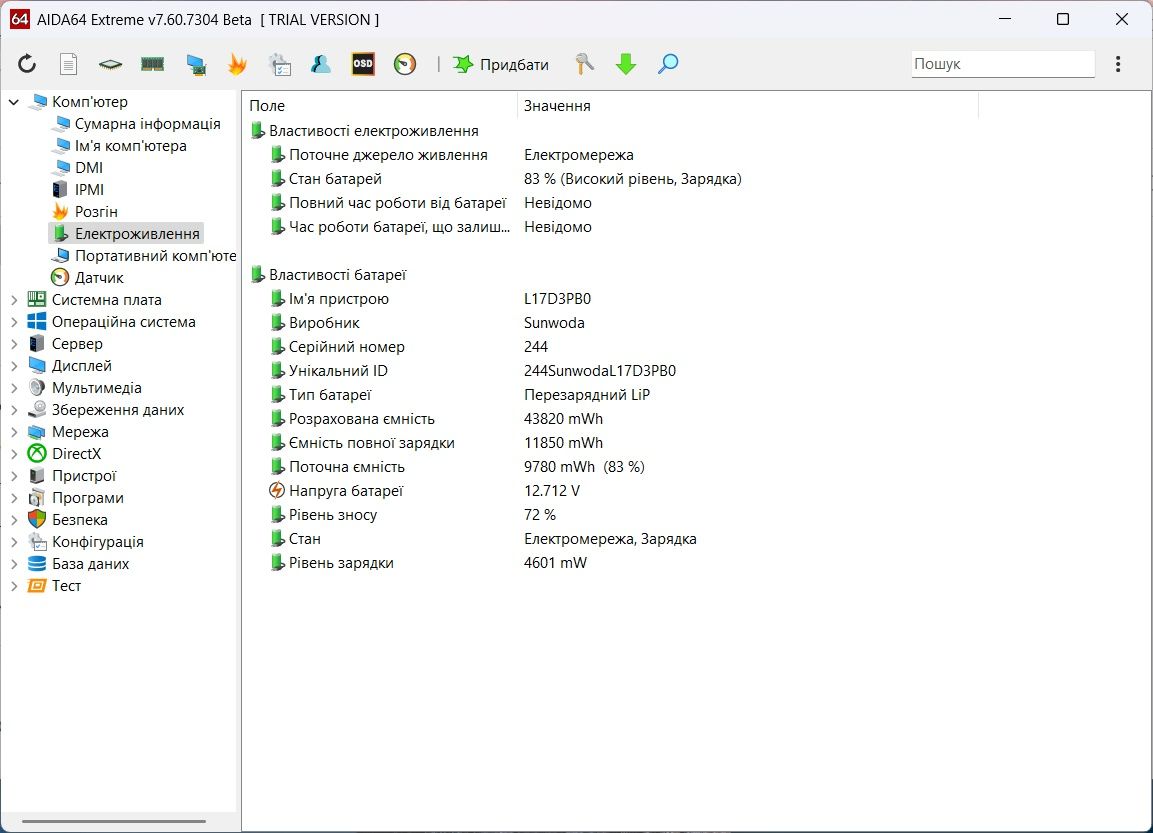The image size is (1153, 833).
Task: Click the magnifier search icon
Action: 668,64
